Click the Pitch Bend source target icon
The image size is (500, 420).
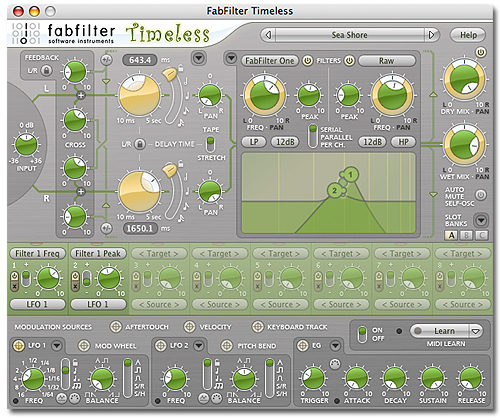pos(227,346)
